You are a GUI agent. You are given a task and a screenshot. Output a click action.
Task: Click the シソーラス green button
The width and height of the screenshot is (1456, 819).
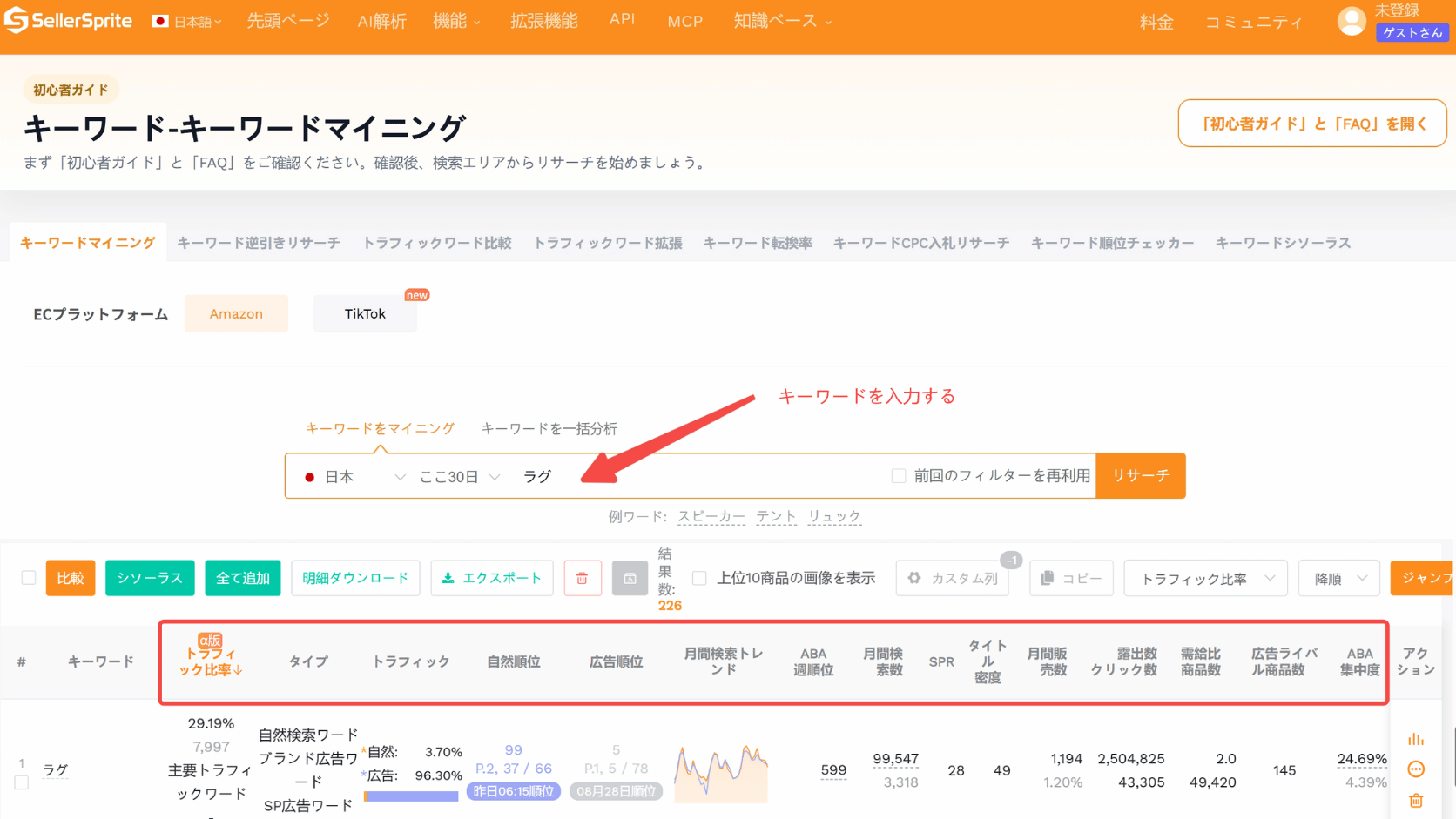coord(150,578)
